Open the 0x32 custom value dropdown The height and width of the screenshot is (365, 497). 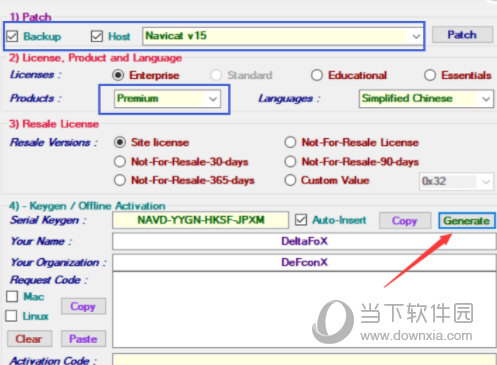point(456,181)
